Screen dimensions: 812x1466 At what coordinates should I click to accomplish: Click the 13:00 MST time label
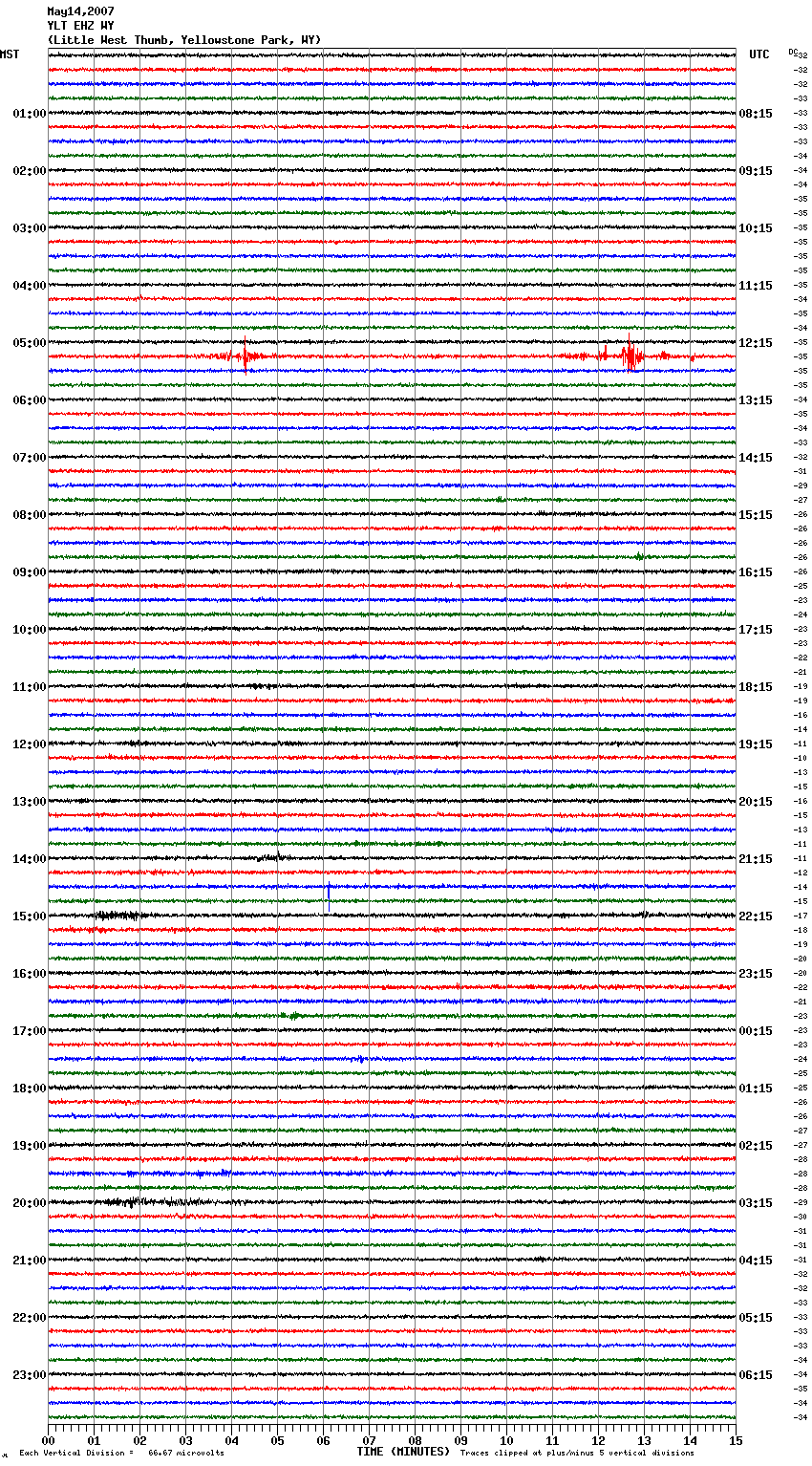tap(30, 802)
